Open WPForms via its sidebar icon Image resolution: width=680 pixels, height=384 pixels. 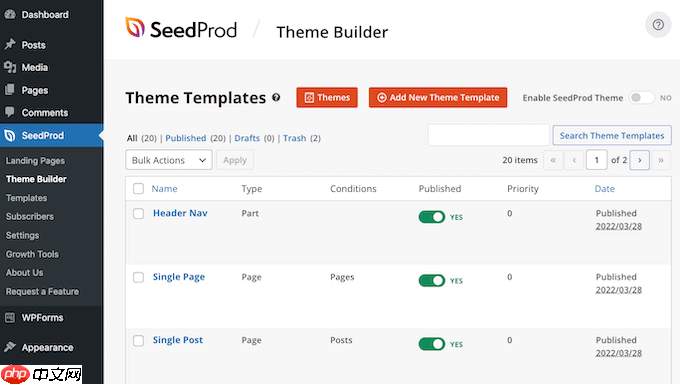10,318
